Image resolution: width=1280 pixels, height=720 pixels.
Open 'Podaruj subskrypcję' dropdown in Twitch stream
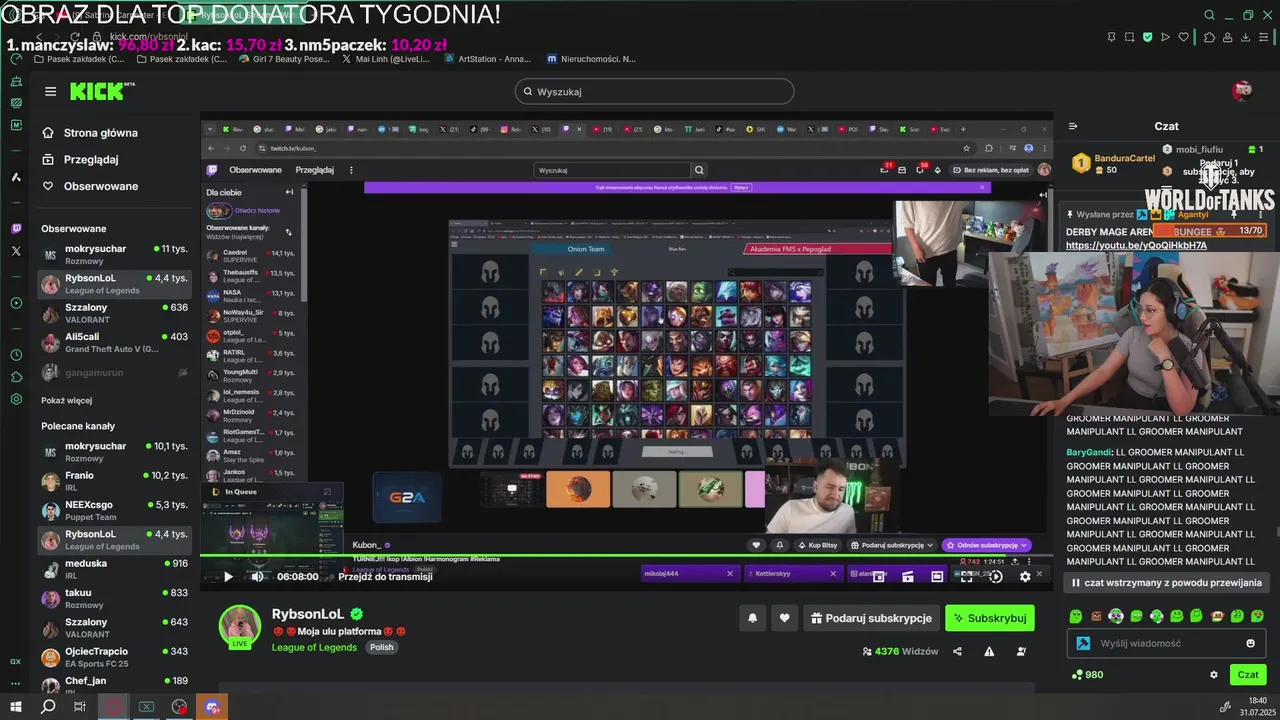[x=891, y=545]
